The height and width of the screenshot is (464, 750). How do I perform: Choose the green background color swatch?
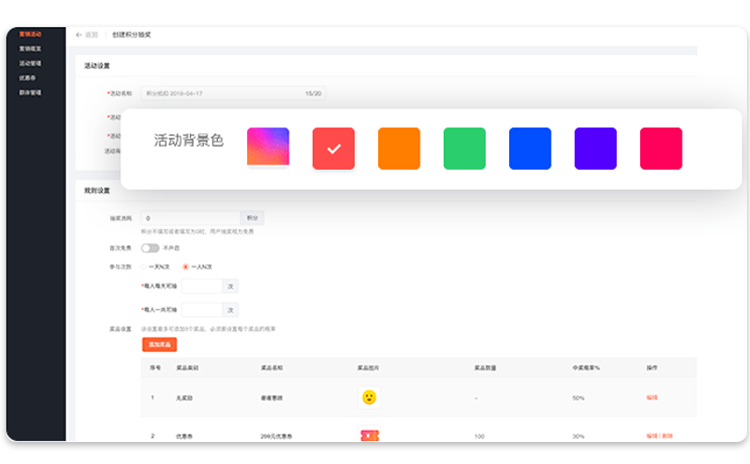(x=465, y=149)
